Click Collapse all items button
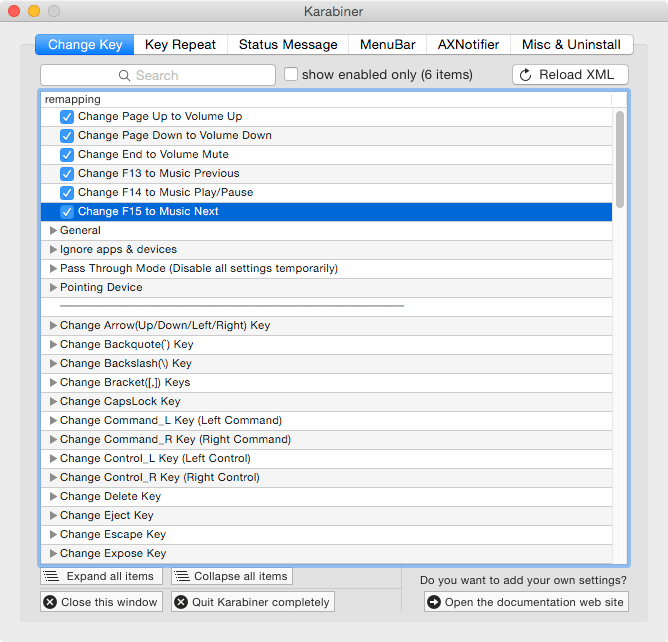 pyautogui.click(x=232, y=576)
